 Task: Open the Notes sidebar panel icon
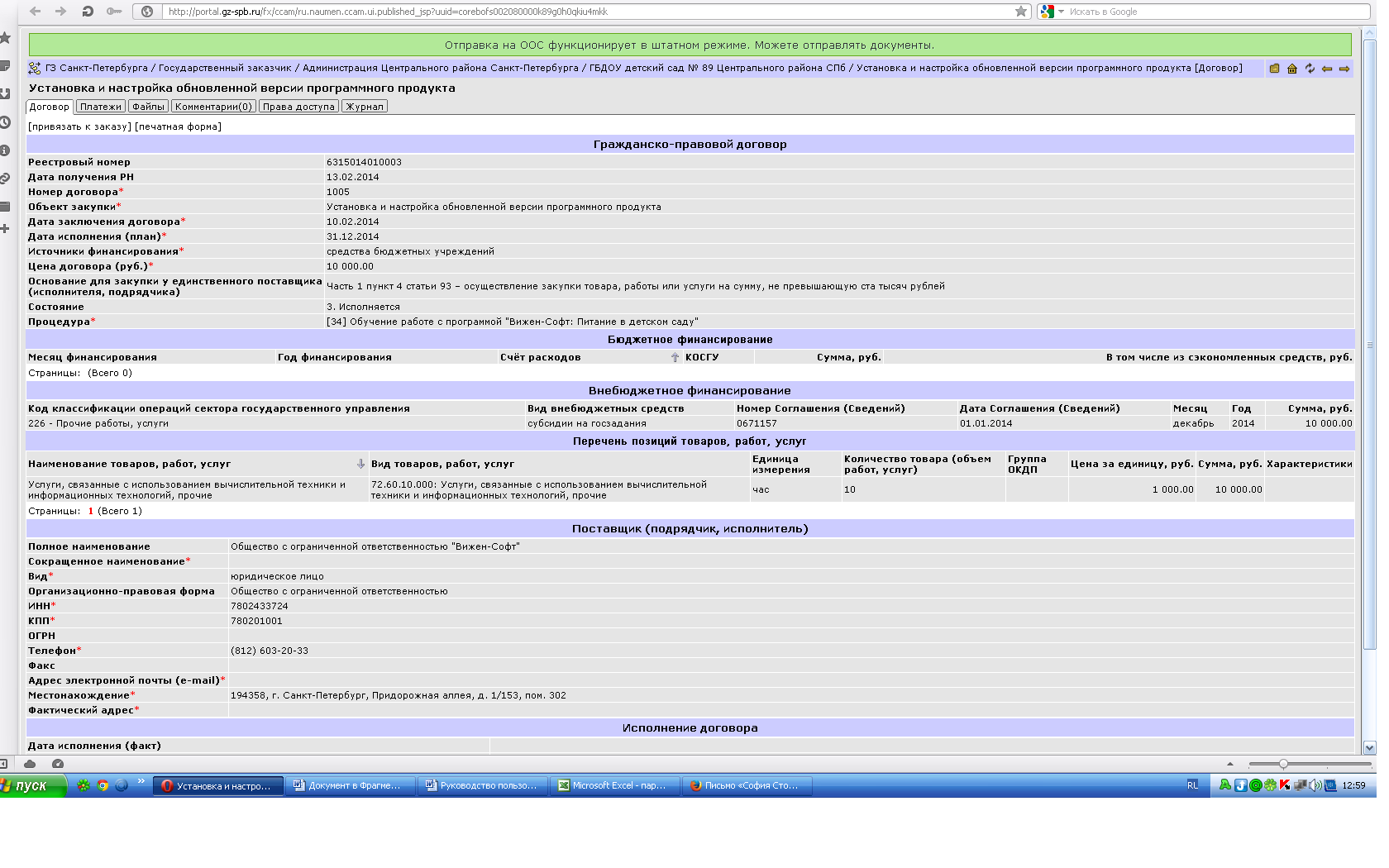click(5, 65)
